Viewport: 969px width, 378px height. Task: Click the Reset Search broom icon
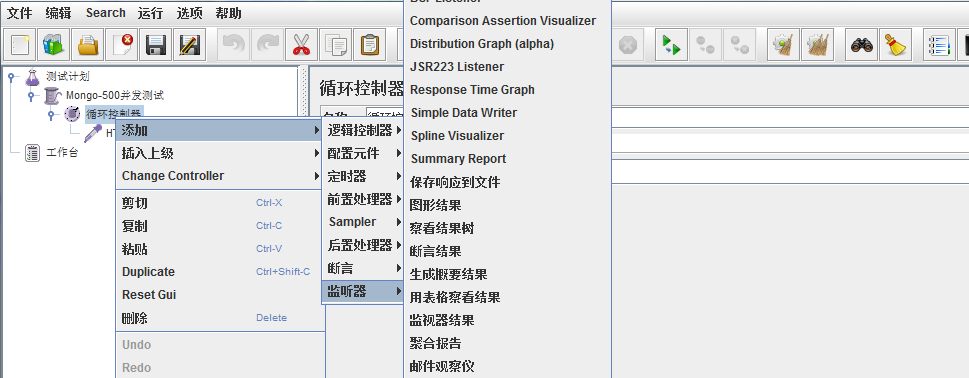895,44
